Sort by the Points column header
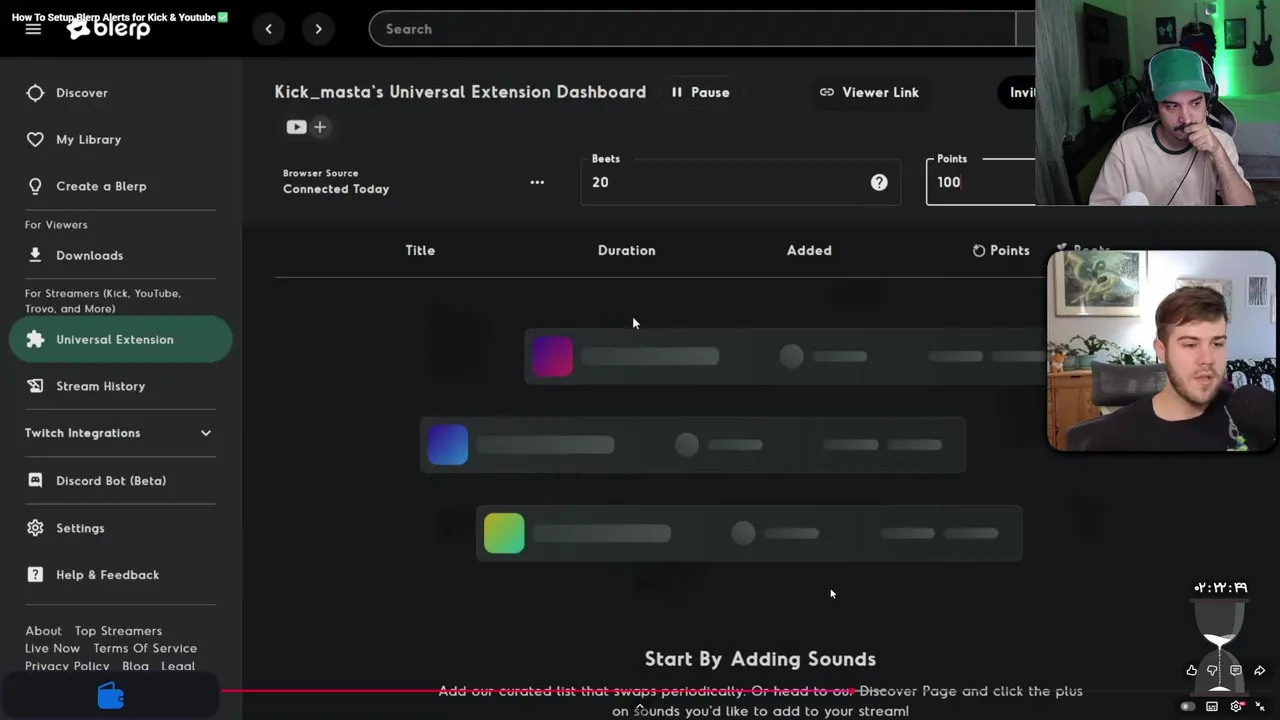 pos(1001,250)
